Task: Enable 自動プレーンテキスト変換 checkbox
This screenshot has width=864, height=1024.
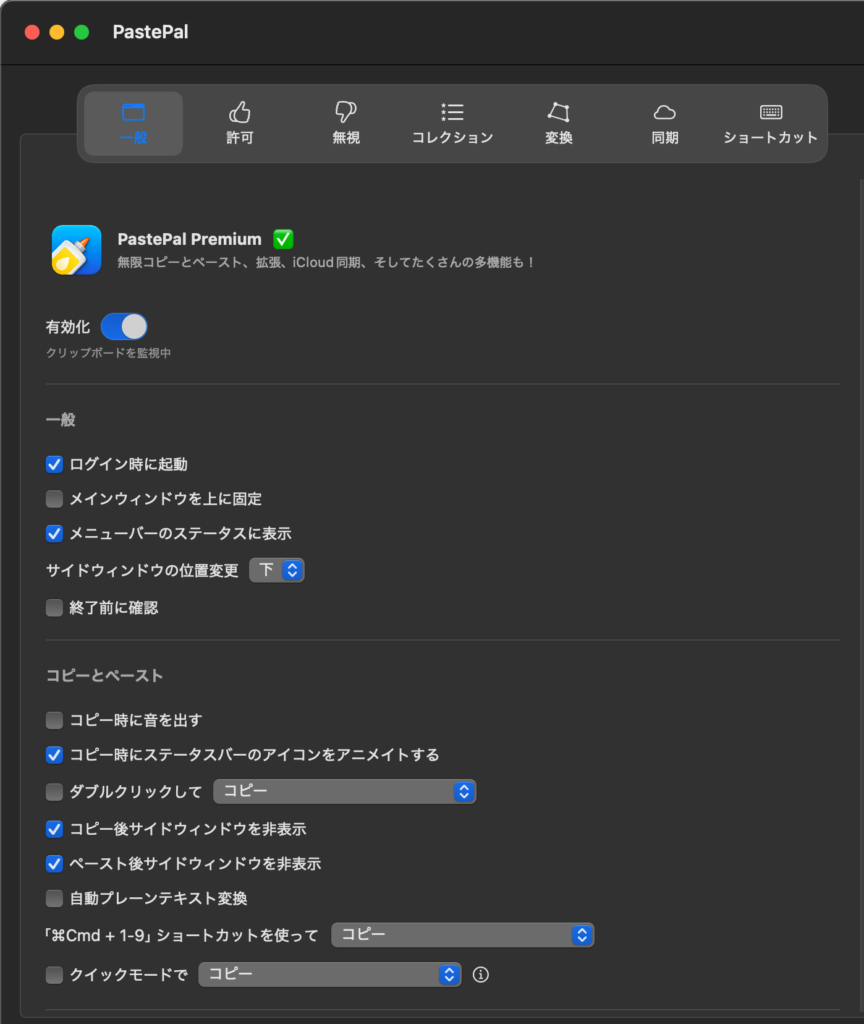Action: coord(55,898)
